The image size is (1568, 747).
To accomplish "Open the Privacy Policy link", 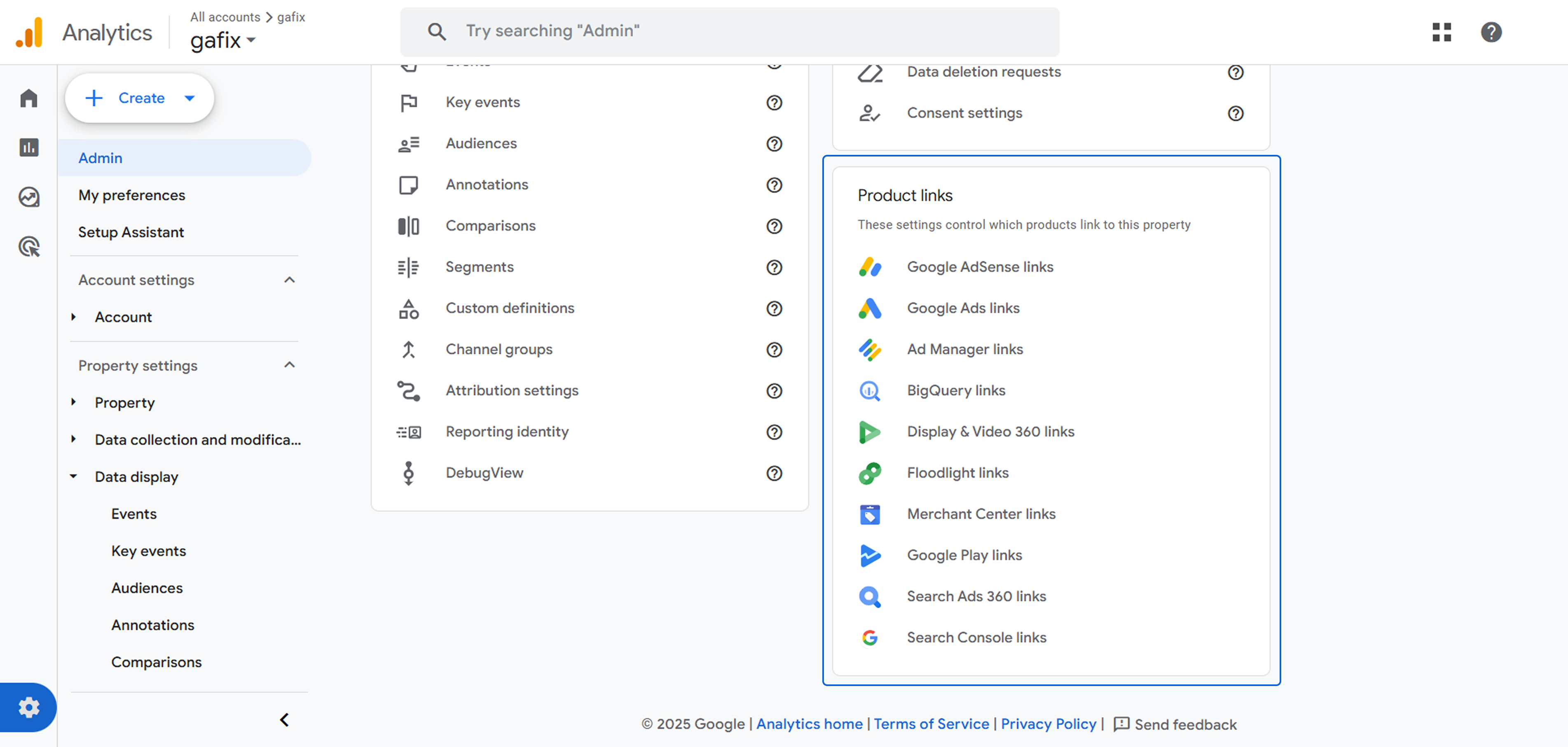I will [x=1048, y=724].
